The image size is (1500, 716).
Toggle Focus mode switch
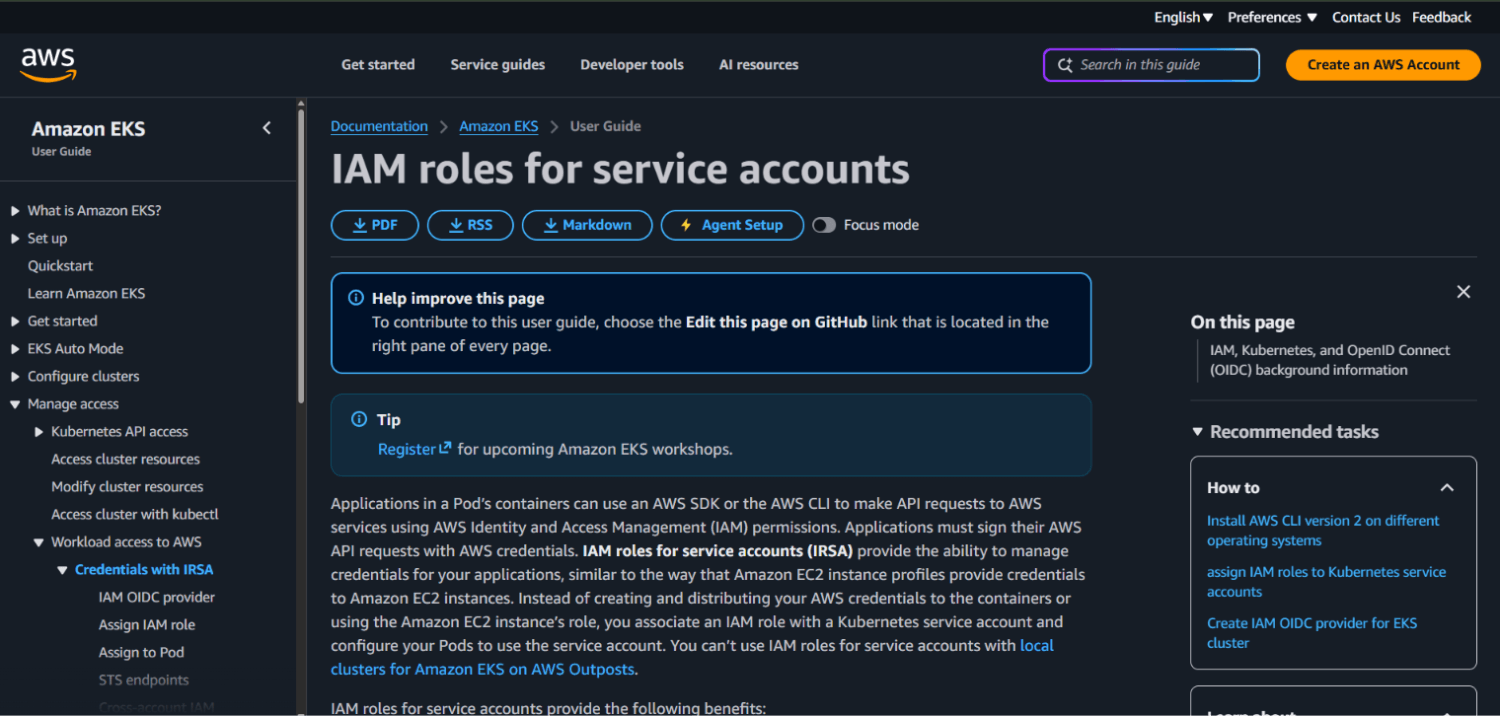click(x=824, y=225)
